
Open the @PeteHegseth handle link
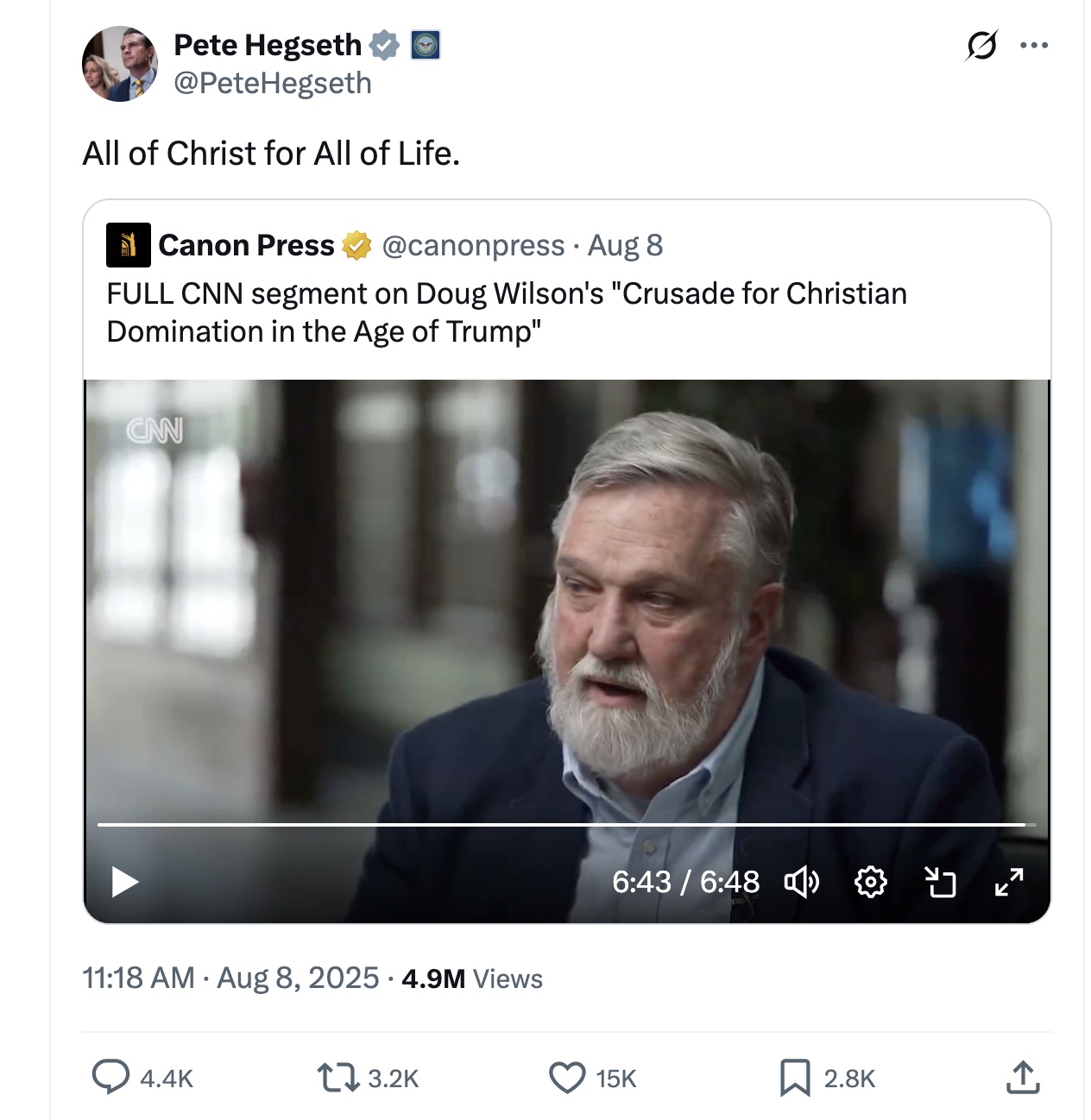(273, 84)
